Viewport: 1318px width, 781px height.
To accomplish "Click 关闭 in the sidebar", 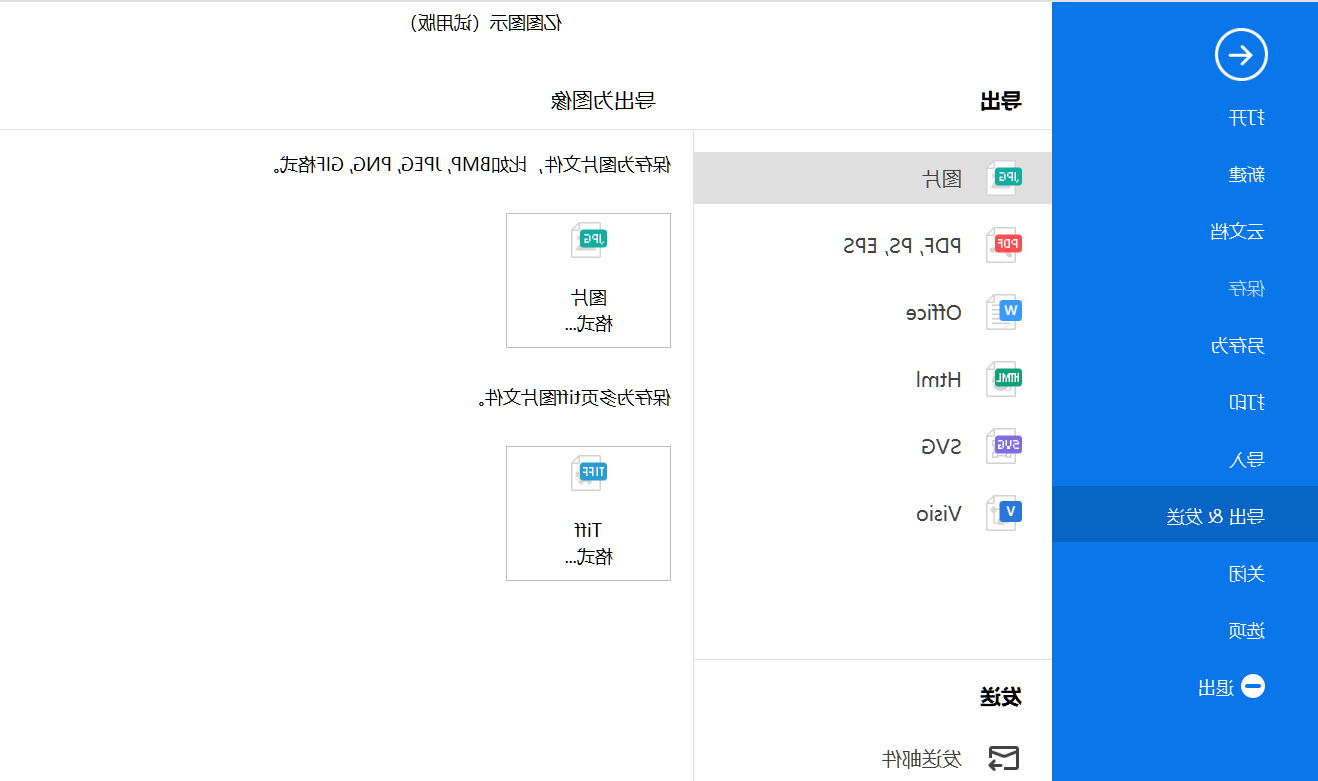I will point(1246,574).
